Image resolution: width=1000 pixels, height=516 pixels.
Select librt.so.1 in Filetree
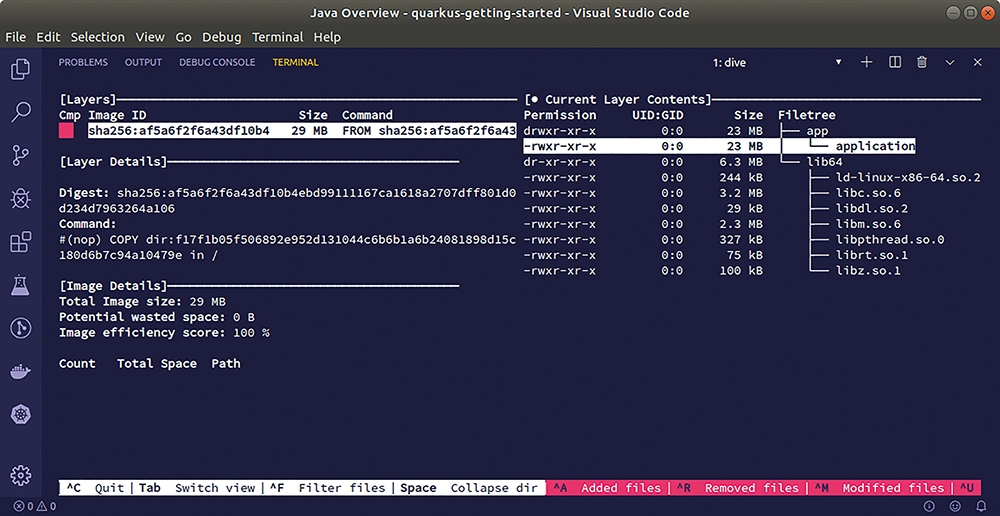[872, 255]
